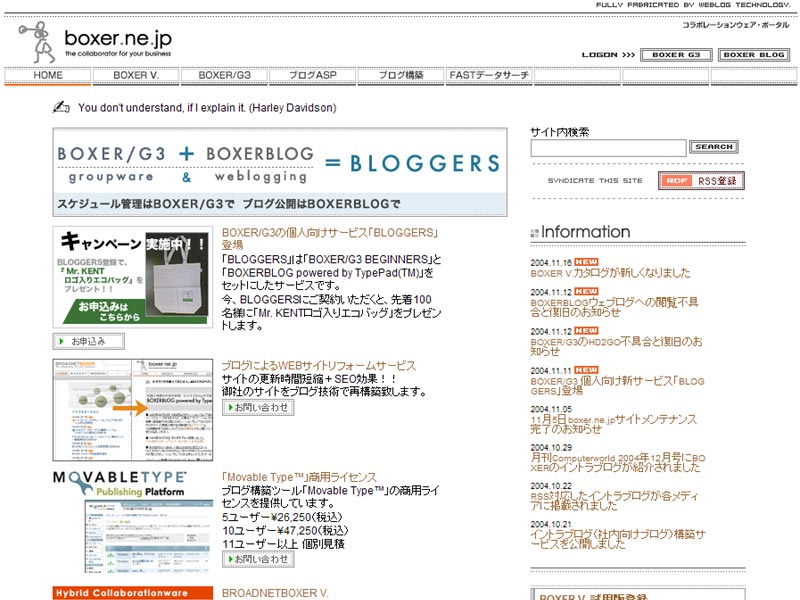Log on via the BOXER BLOG button

pyautogui.click(x=754, y=55)
